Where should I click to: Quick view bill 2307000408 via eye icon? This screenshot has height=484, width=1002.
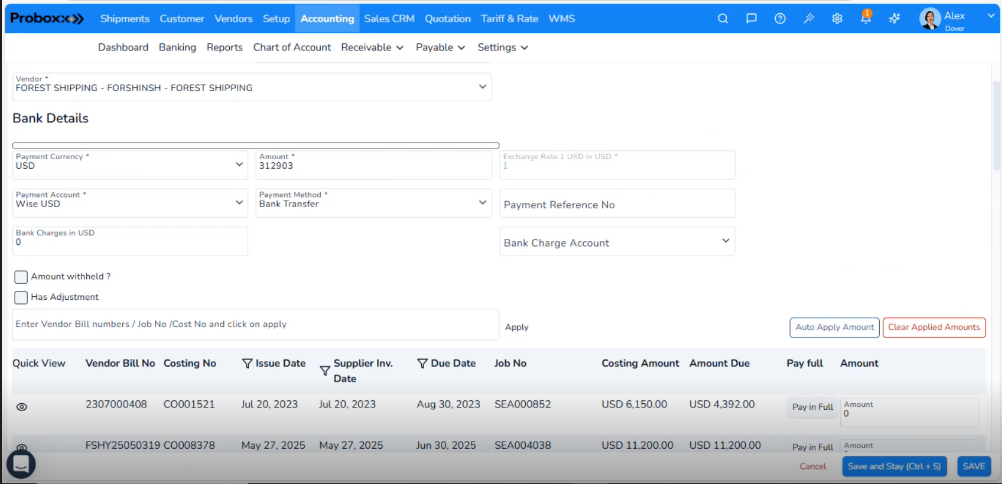tap(22, 407)
